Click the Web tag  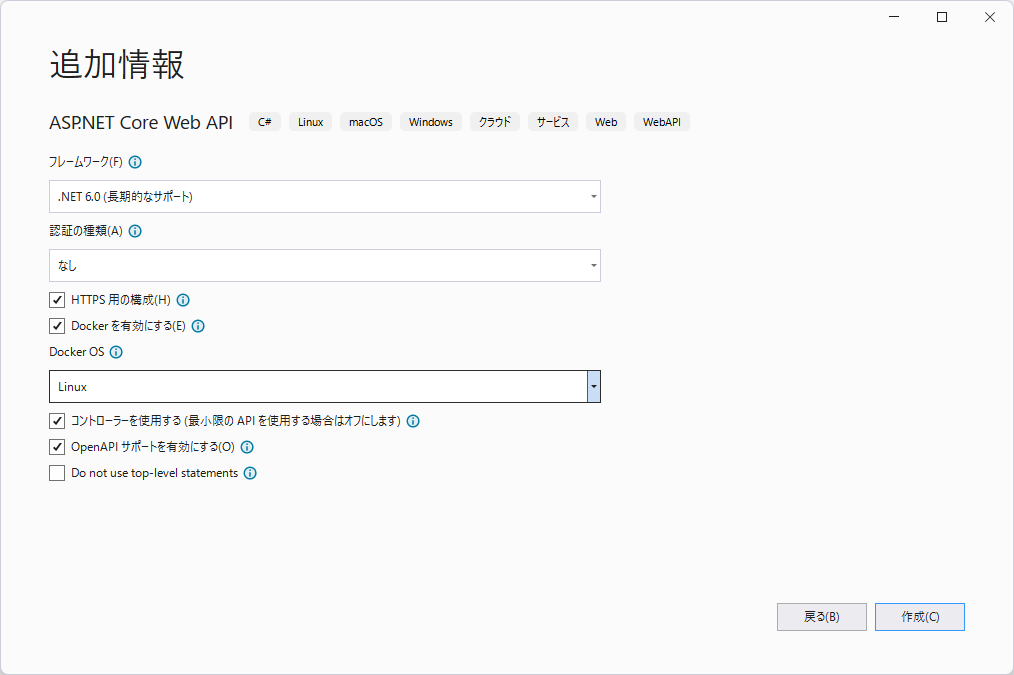(606, 122)
